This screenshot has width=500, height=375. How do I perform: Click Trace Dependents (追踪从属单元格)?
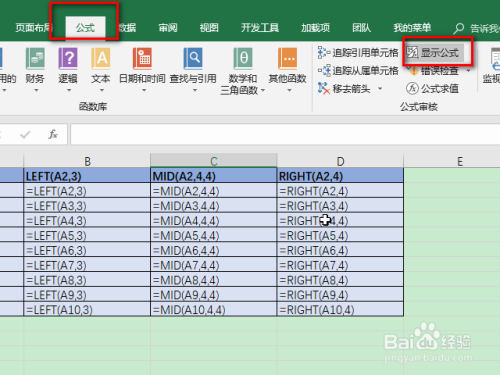pos(358,71)
